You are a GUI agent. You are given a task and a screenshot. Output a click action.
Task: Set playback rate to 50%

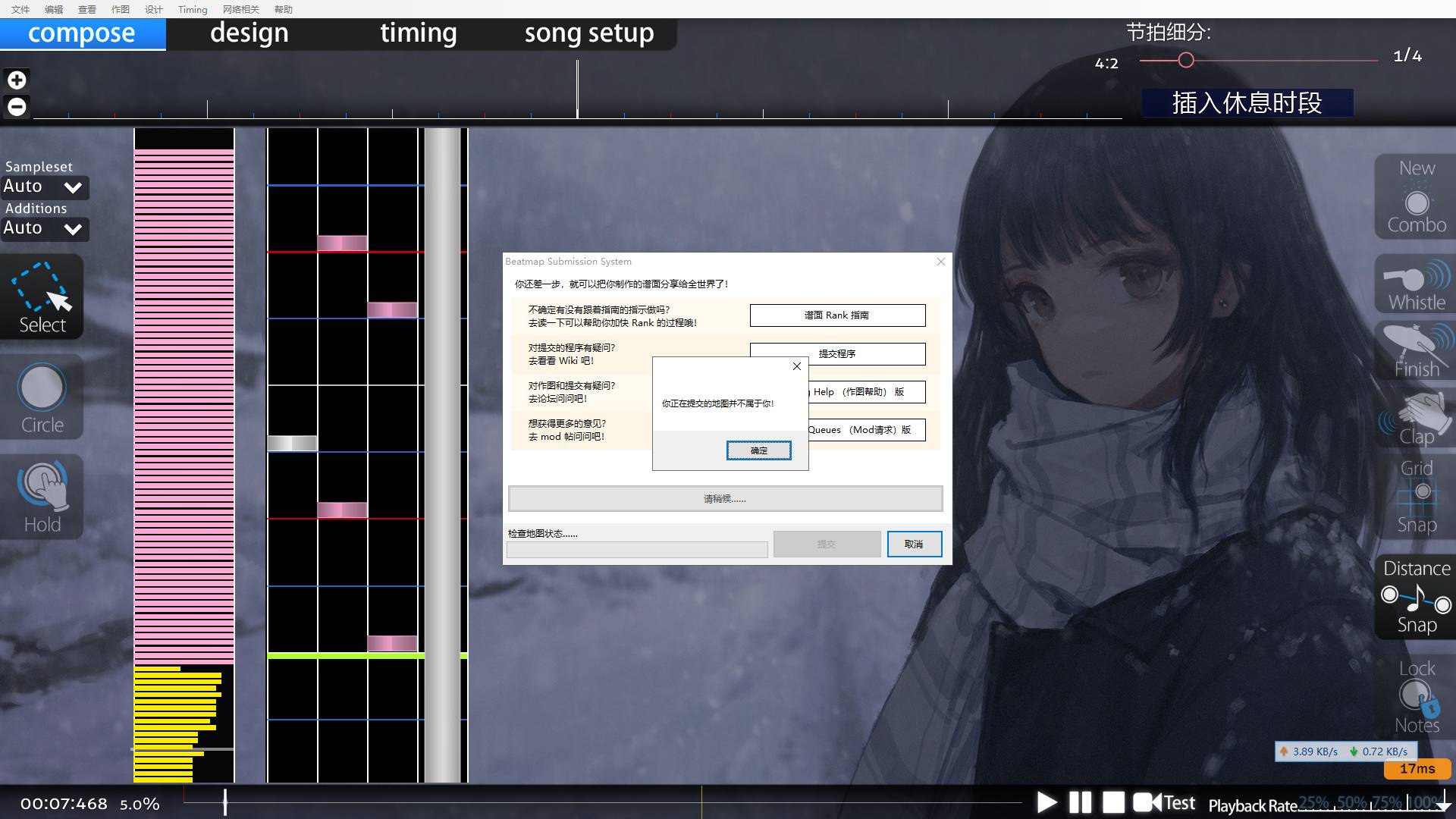[x=1351, y=802]
